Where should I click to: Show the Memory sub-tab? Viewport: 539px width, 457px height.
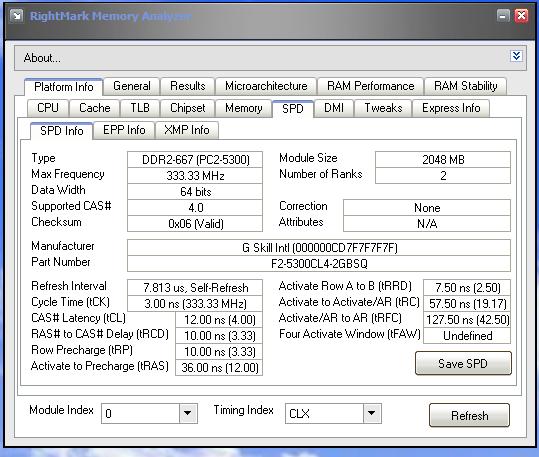click(244, 108)
